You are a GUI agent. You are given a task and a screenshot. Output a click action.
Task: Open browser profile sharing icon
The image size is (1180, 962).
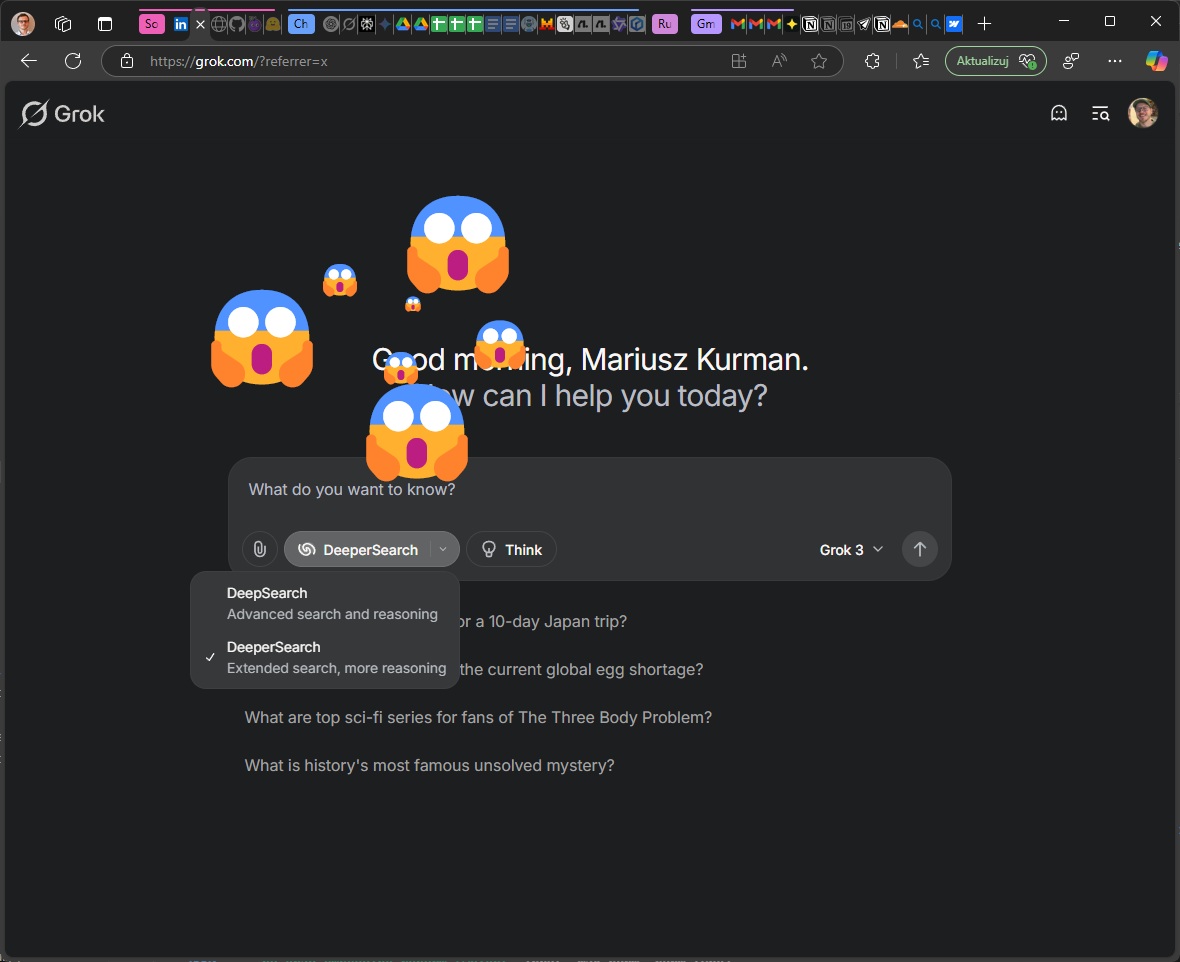point(1071,61)
